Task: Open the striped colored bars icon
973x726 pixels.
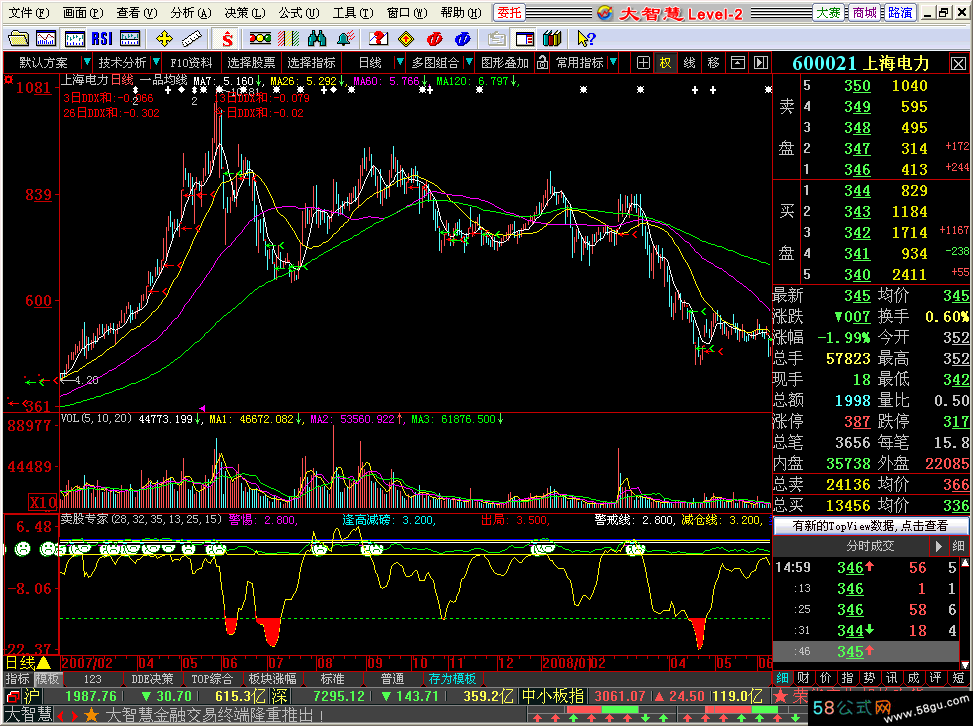Action: [289, 39]
